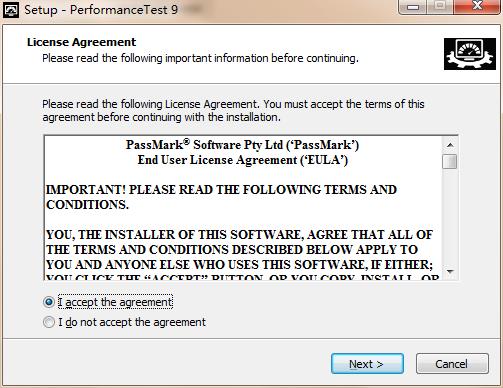Click the PassMark gauge logo in header
The image size is (503, 388).
coord(470,54)
